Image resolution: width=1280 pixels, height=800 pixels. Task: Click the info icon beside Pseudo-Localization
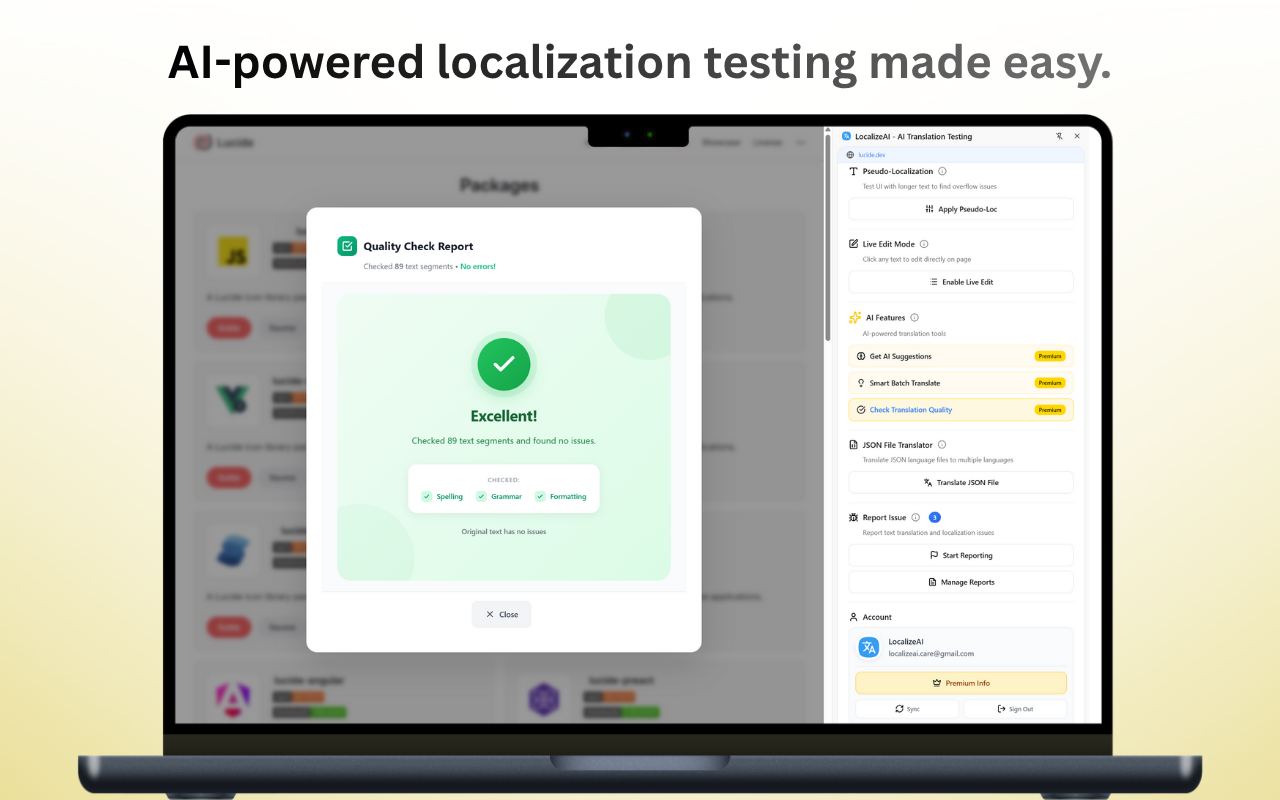tap(942, 171)
